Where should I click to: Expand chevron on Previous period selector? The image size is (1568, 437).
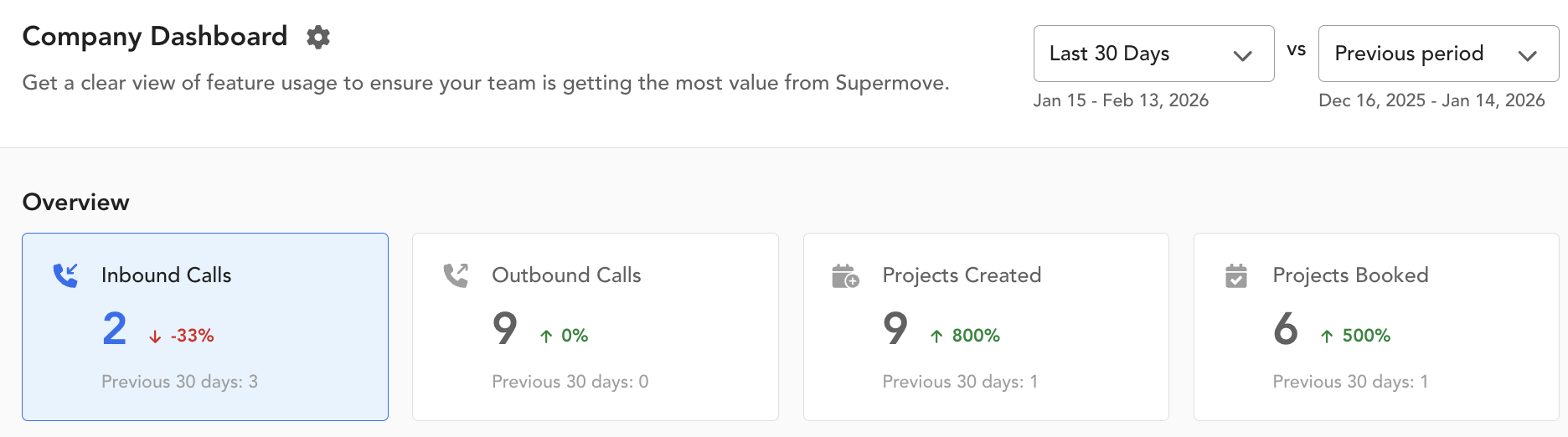coord(1528,55)
